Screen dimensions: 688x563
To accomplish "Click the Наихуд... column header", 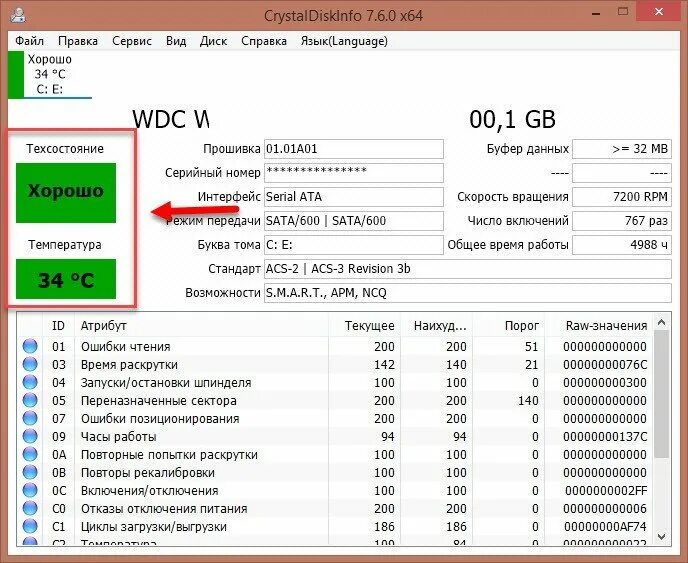I will (437, 326).
